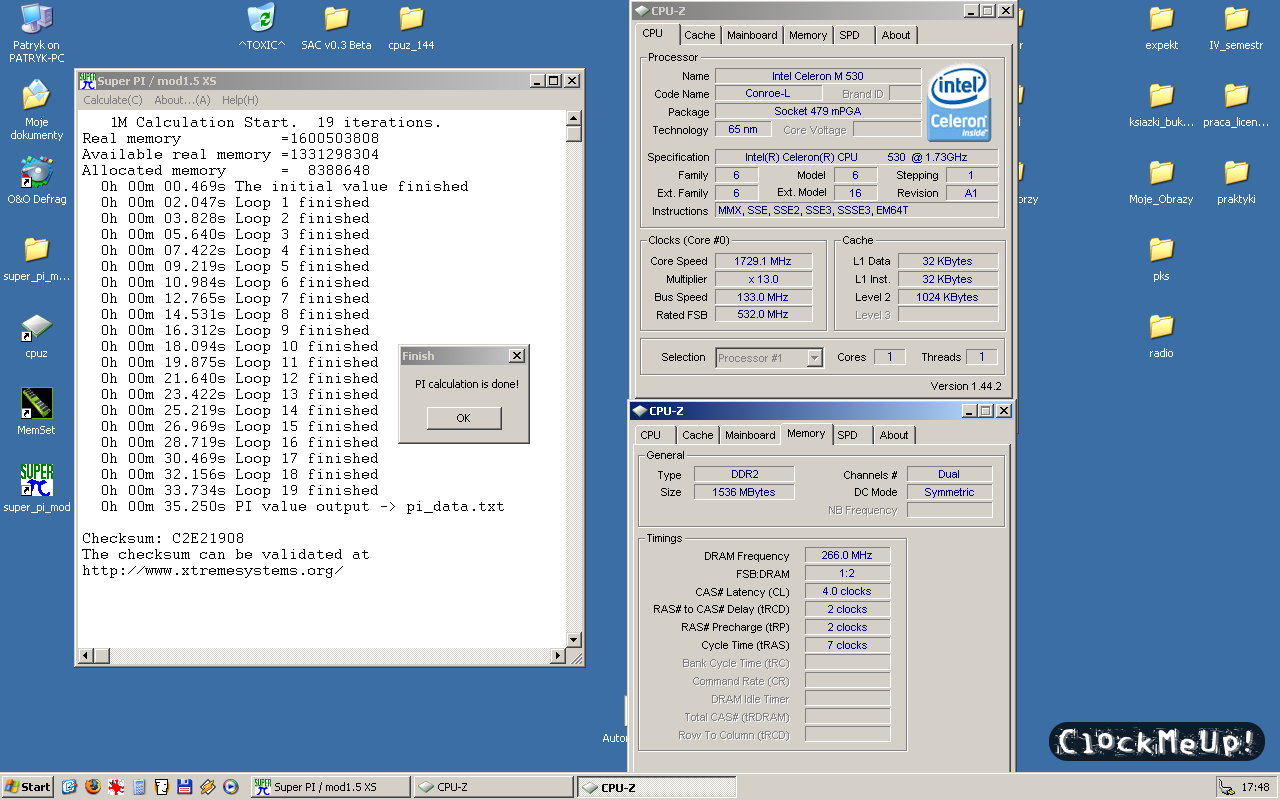Open the disabled Processor #1 selection dropdown
The height and width of the screenshot is (800, 1280).
770,357
